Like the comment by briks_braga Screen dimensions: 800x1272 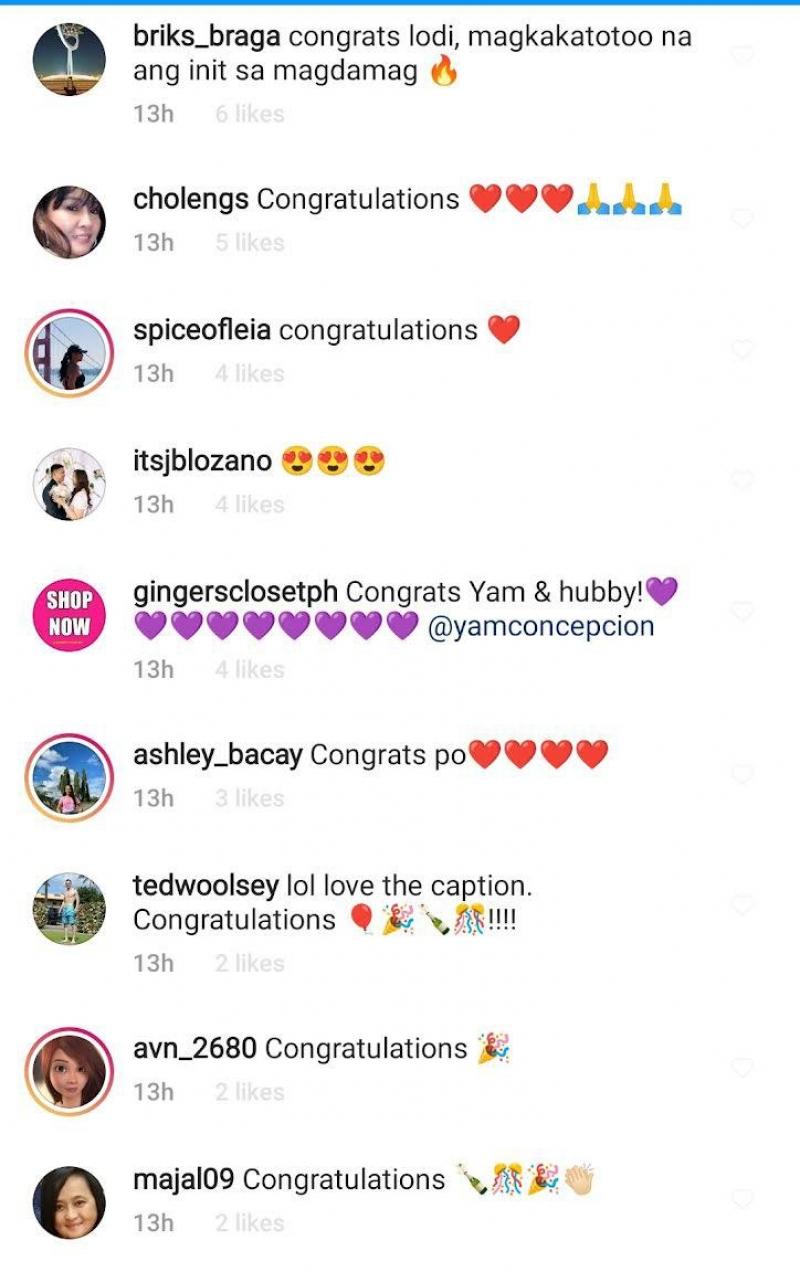click(742, 56)
